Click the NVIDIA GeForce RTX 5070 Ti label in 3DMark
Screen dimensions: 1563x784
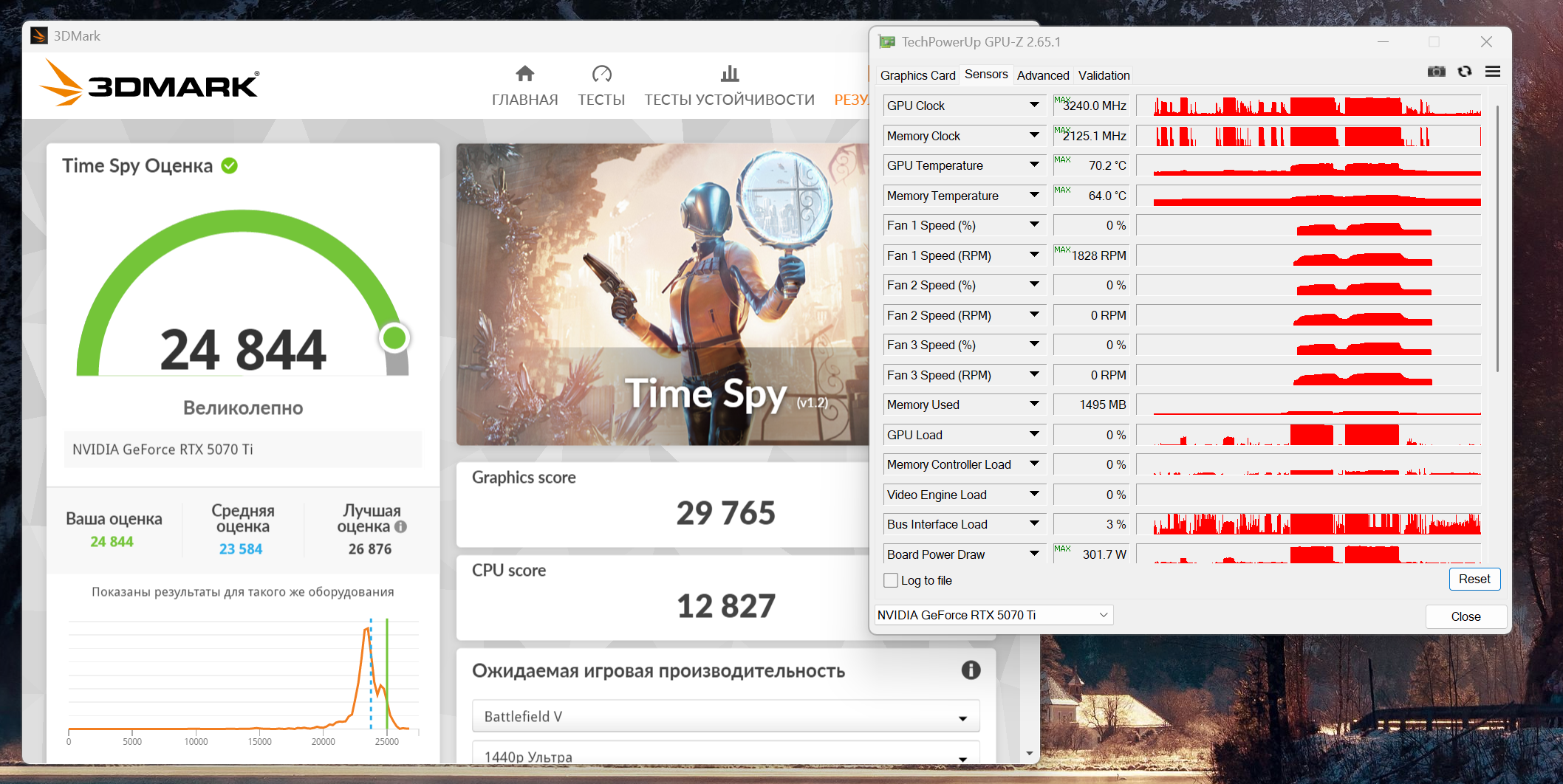163,450
